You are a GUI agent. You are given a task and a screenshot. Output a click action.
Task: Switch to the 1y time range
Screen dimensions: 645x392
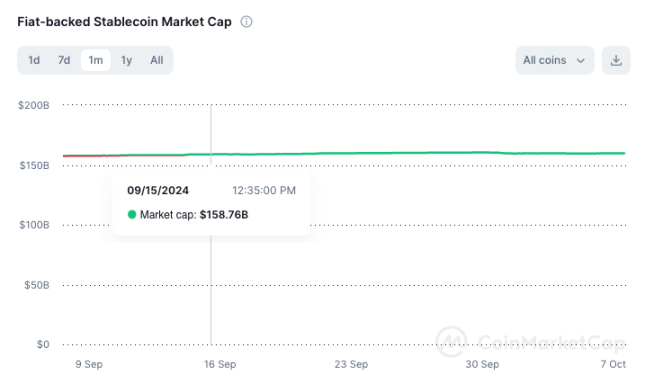[126, 60]
